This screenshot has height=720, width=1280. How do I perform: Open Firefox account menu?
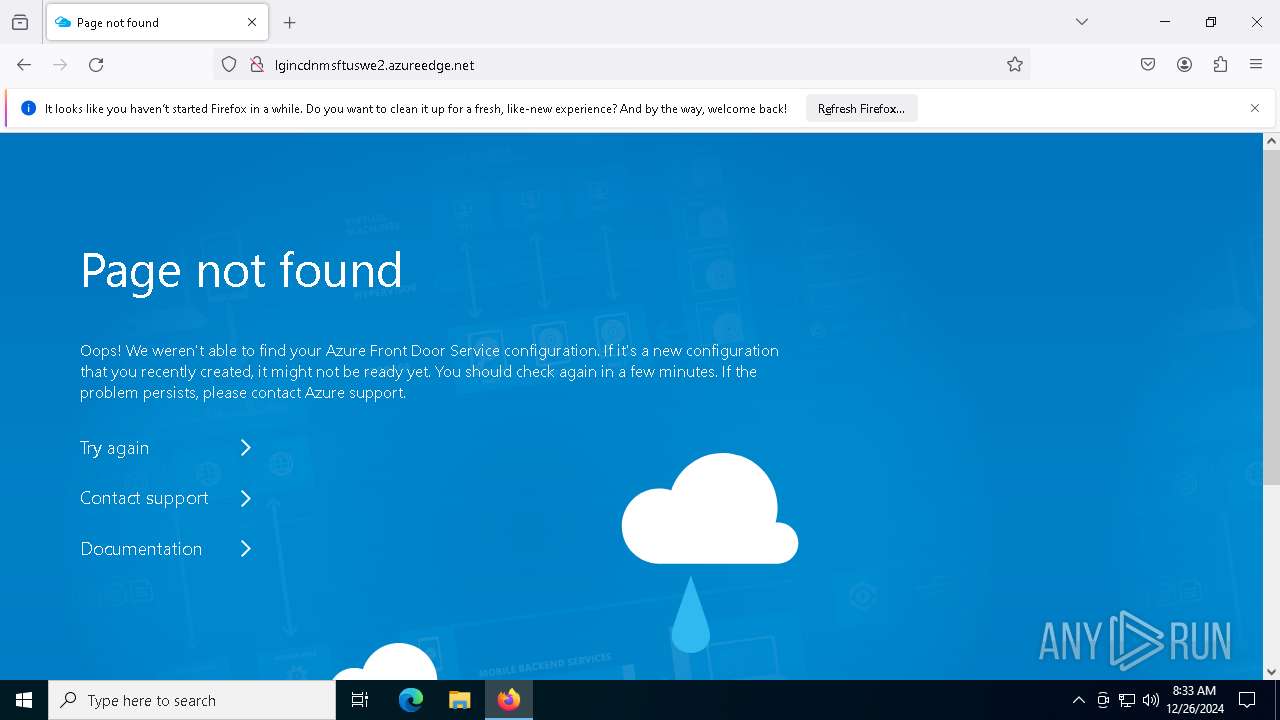tap(1184, 65)
